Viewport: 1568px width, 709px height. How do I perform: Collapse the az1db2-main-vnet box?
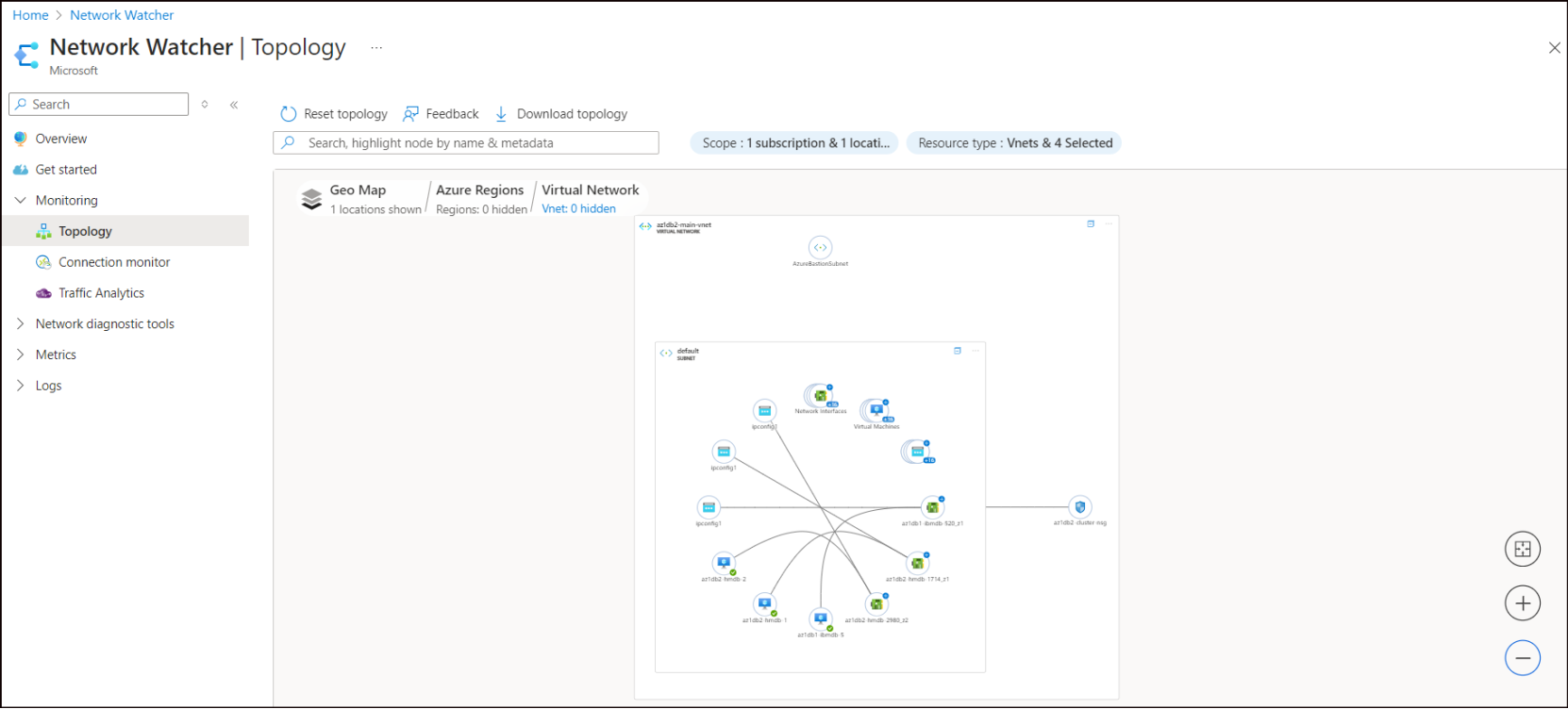1091,224
